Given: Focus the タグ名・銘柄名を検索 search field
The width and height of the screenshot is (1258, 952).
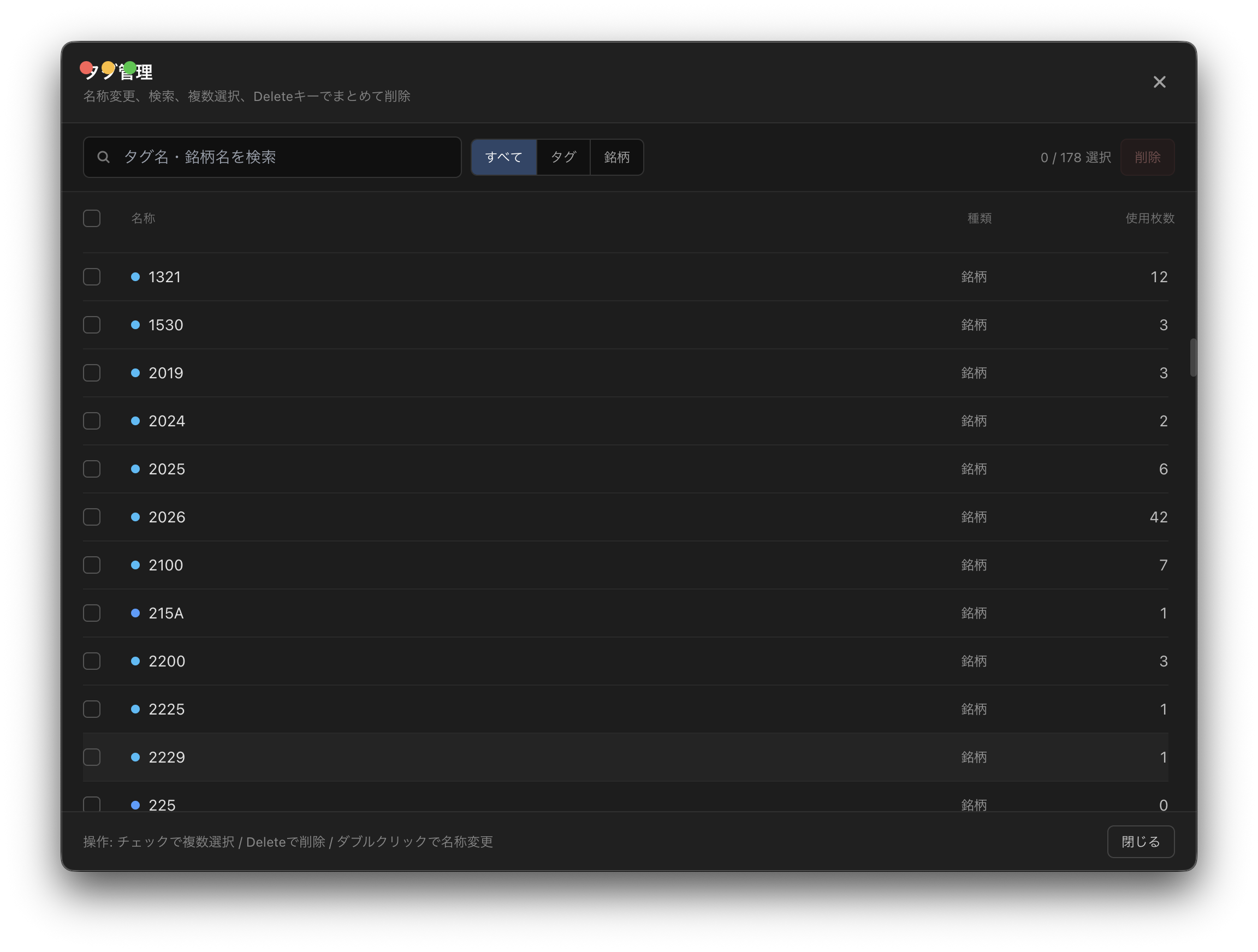Looking at the screenshot, I should (x=272, y=157).
